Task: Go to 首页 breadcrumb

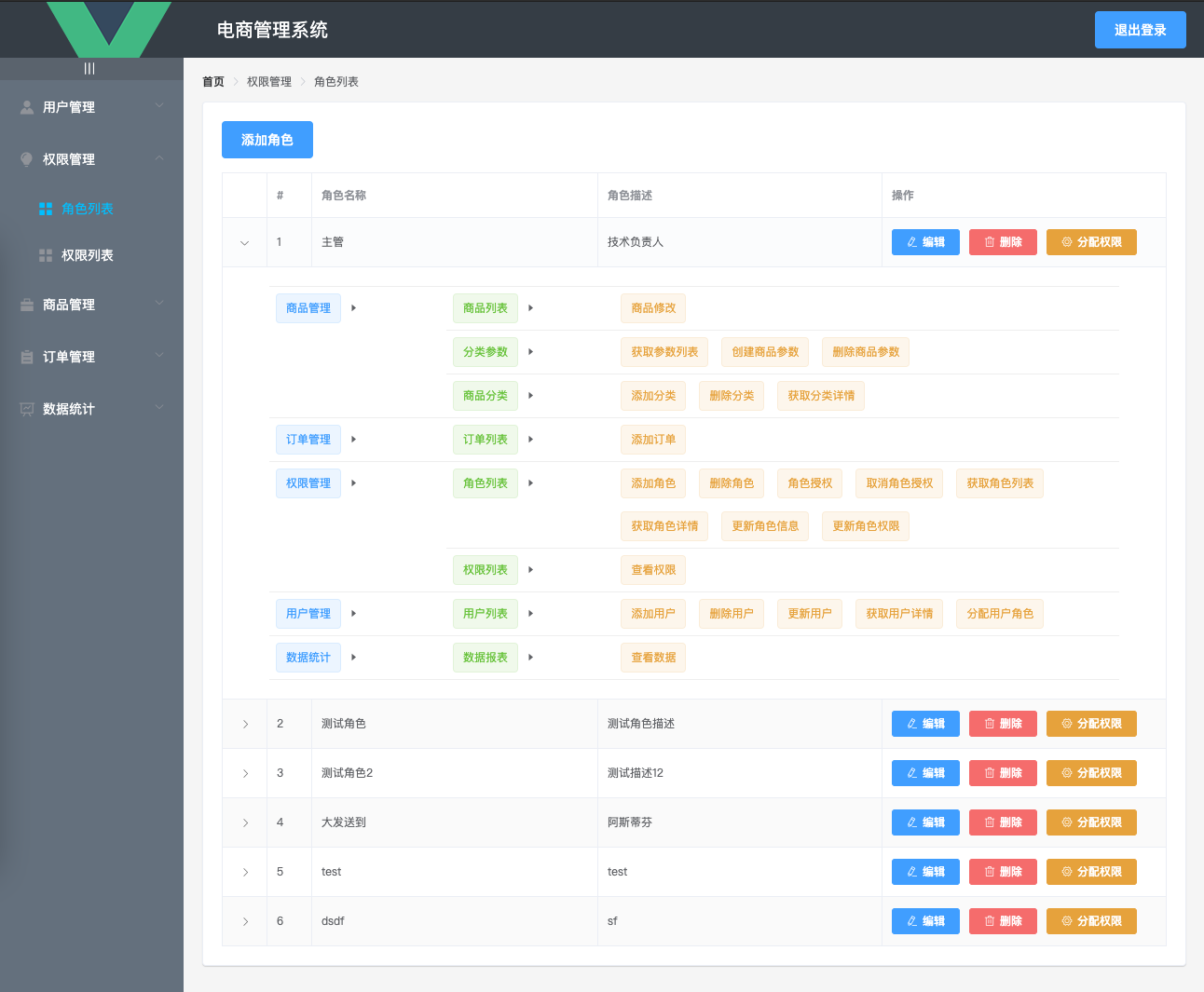Action: coord(213,82)
